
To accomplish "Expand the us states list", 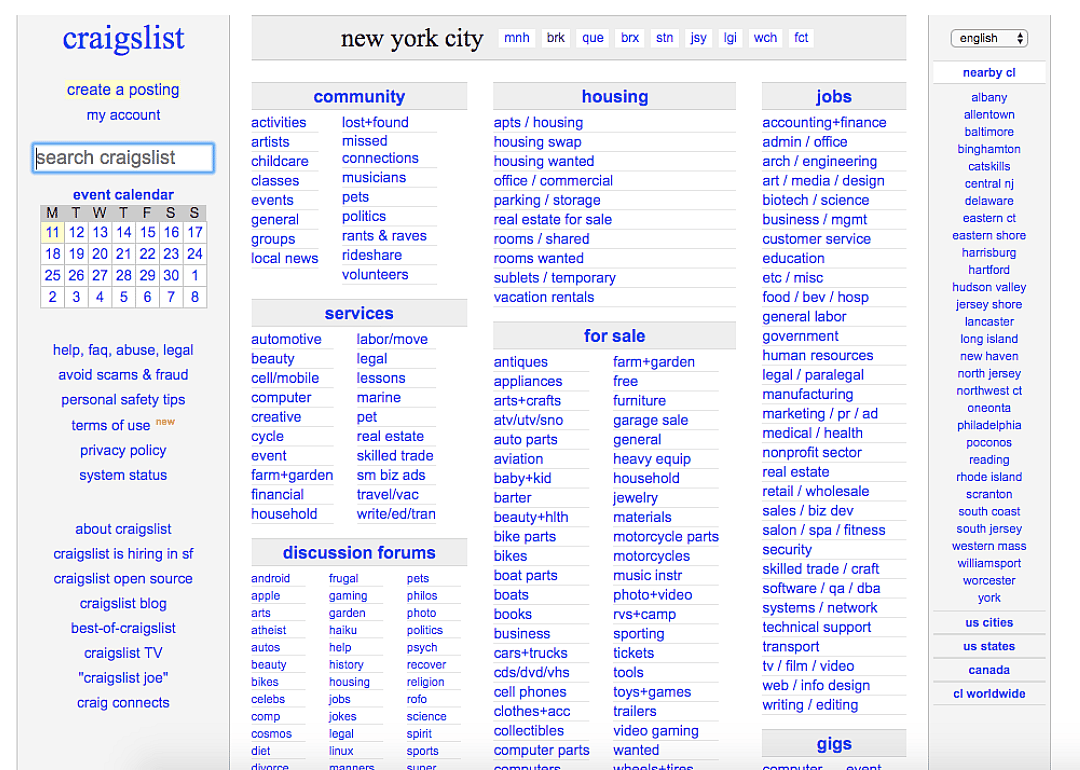I will tap(988, 646).
